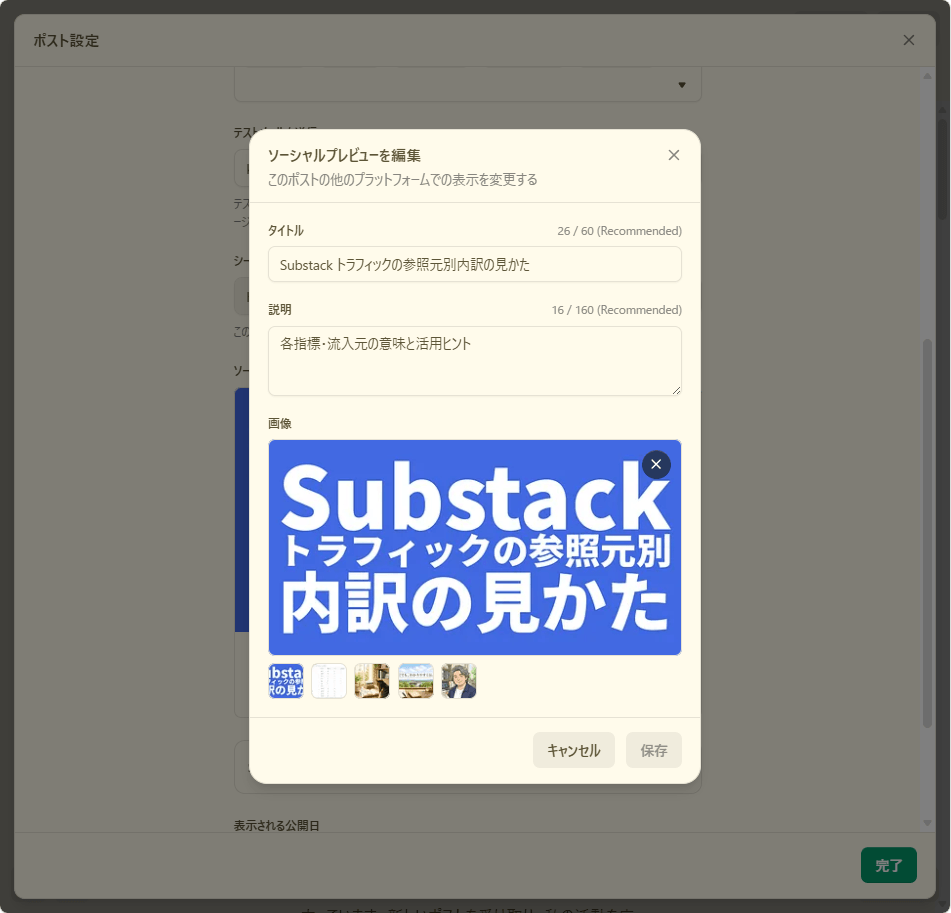Click the green 完了 button

pos(888,864)
